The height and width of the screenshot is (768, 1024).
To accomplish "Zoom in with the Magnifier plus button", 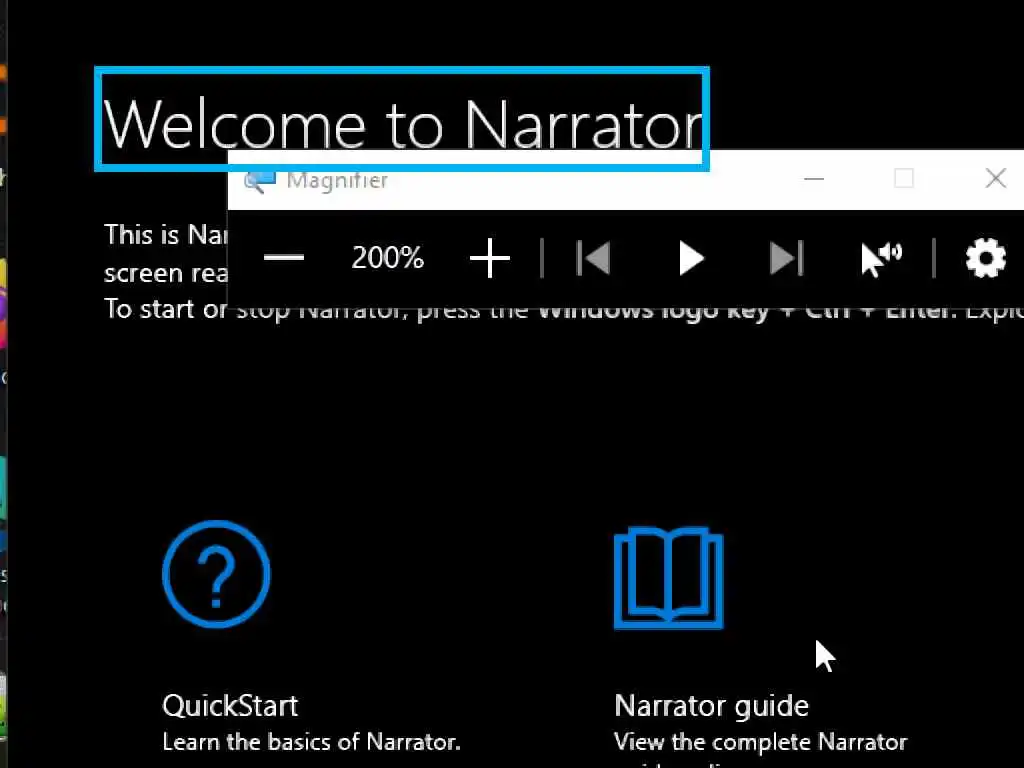I will [x=489, y=258].
